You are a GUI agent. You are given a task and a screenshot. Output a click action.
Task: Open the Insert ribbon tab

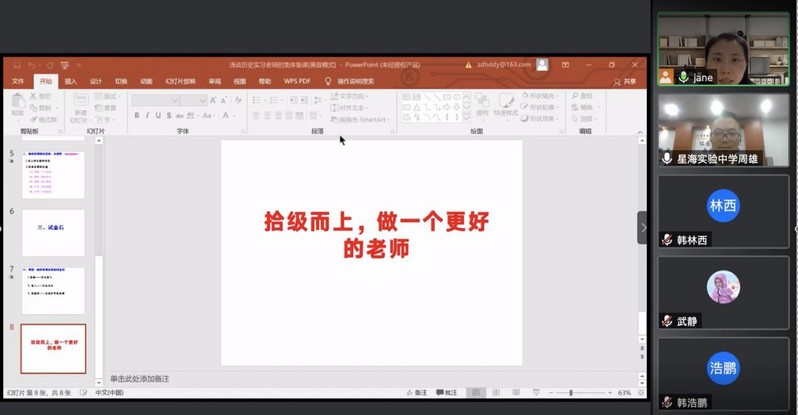click(71, 81)
